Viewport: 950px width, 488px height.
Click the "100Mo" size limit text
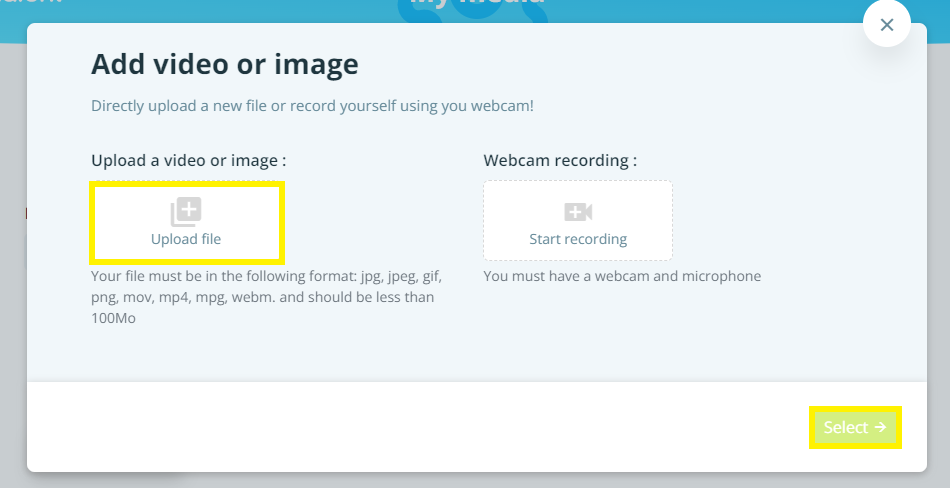click(113, 318)
